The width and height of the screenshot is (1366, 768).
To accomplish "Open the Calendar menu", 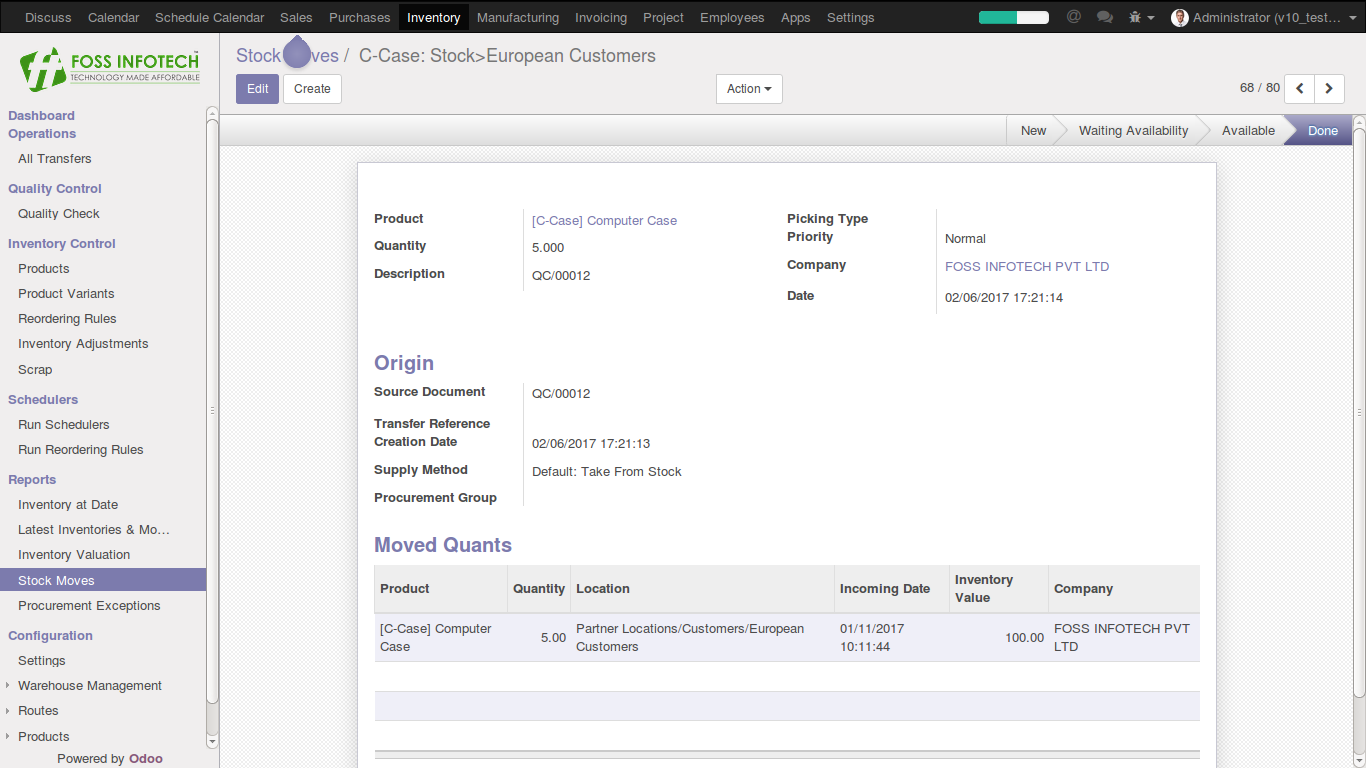I will (113, 17).
